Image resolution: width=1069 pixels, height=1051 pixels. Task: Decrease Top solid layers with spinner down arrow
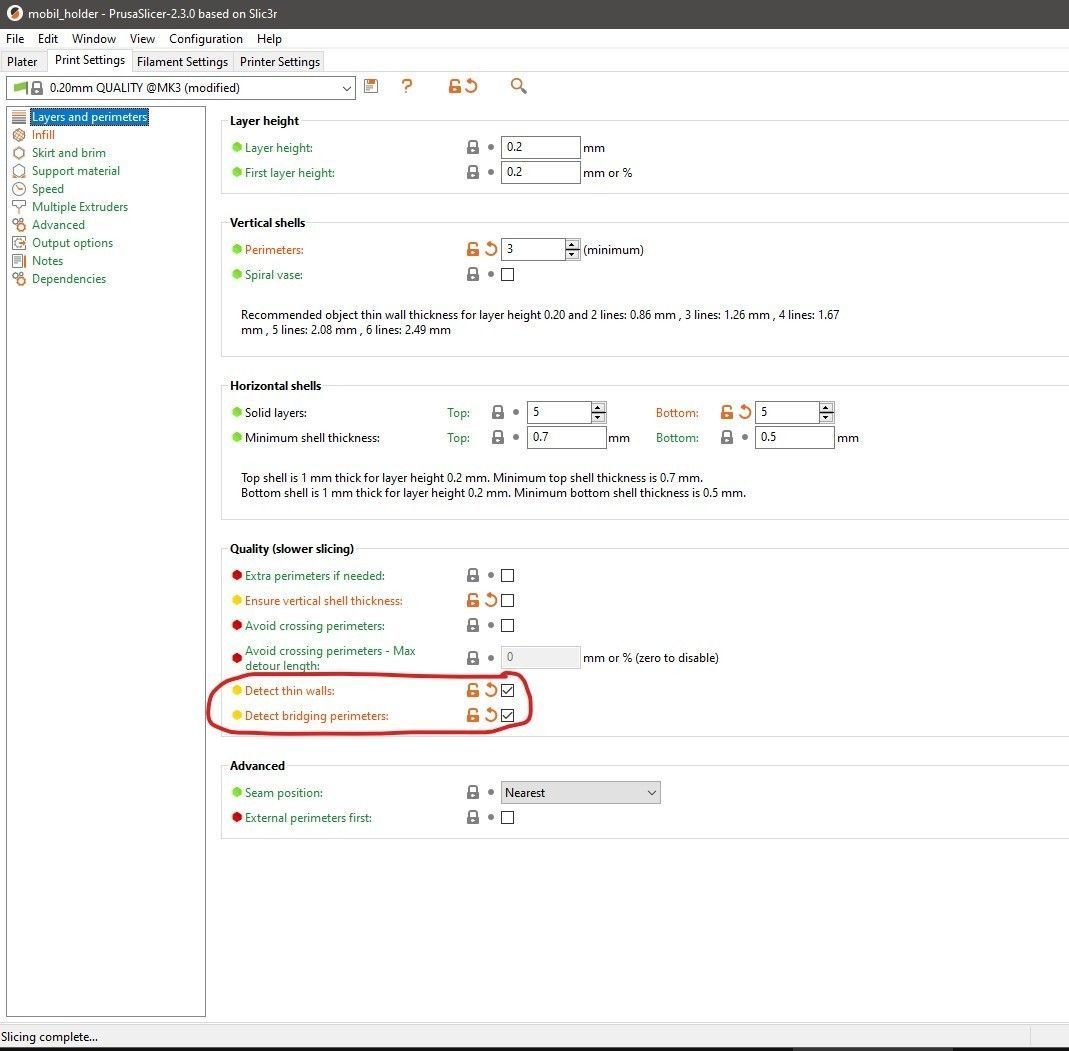(x=598, y=418)
